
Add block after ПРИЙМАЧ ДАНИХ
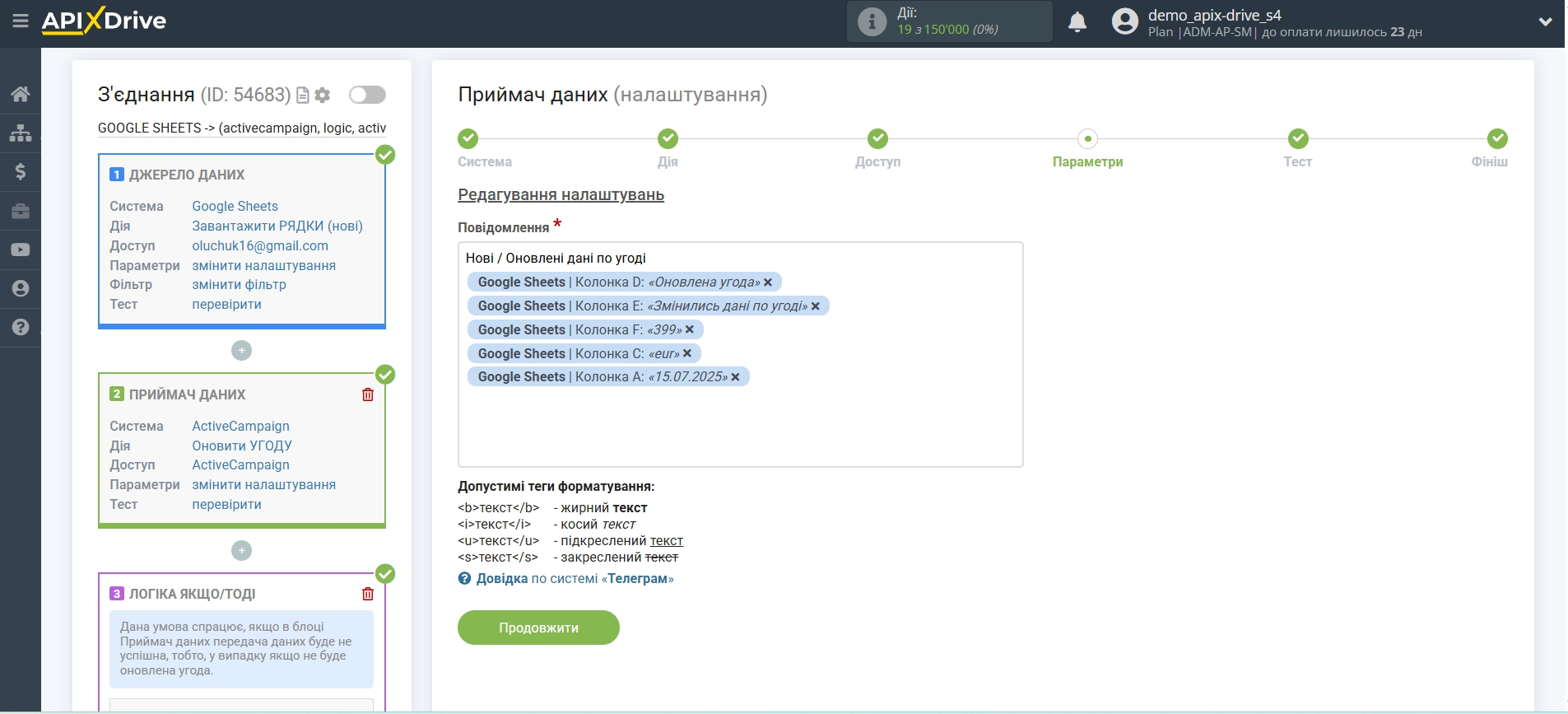point(241,550)
